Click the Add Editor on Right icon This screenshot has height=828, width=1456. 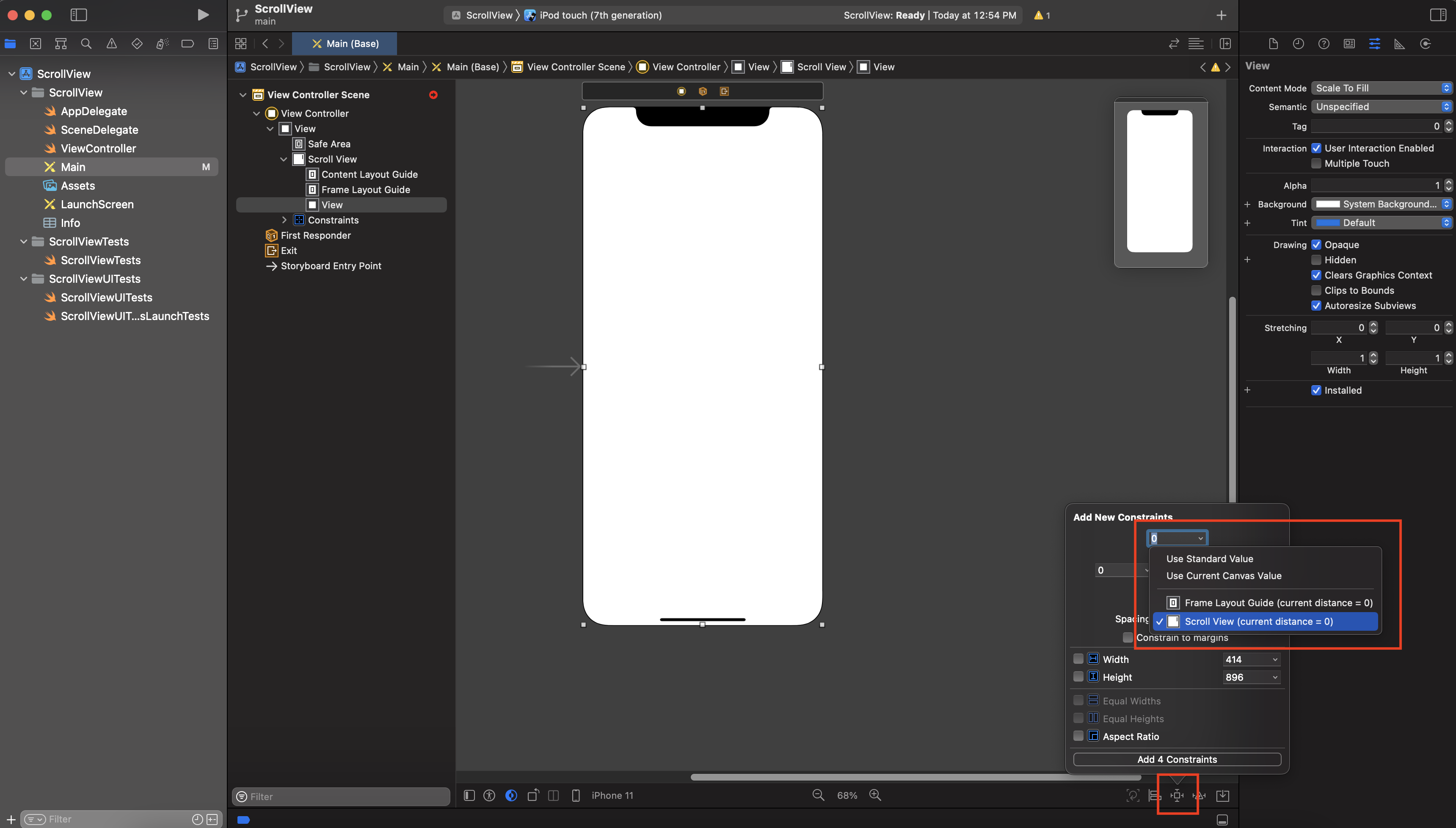pyautogui.click(x=1225, y=44)
